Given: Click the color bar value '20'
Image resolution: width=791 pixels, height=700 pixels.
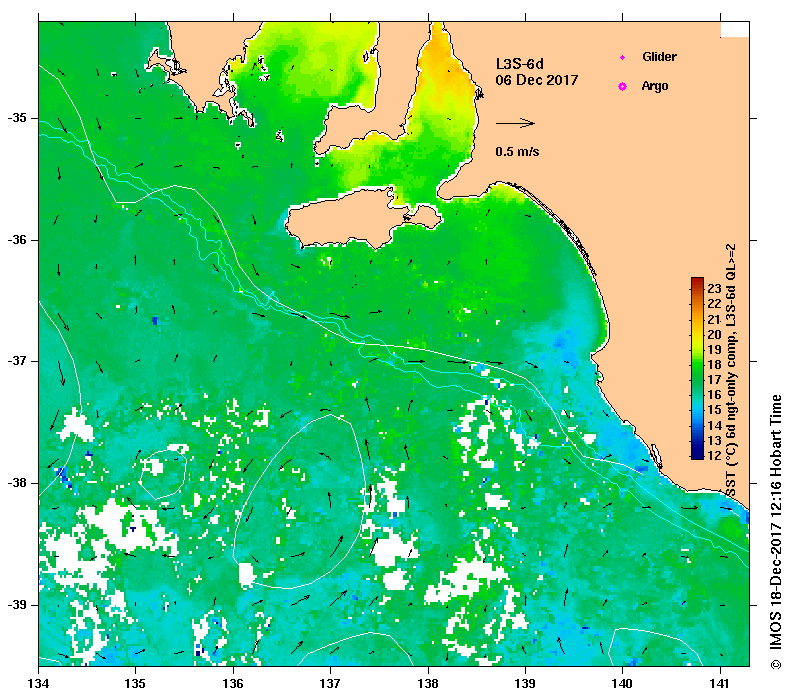Looking at the screenshot, I should point(714,334).
